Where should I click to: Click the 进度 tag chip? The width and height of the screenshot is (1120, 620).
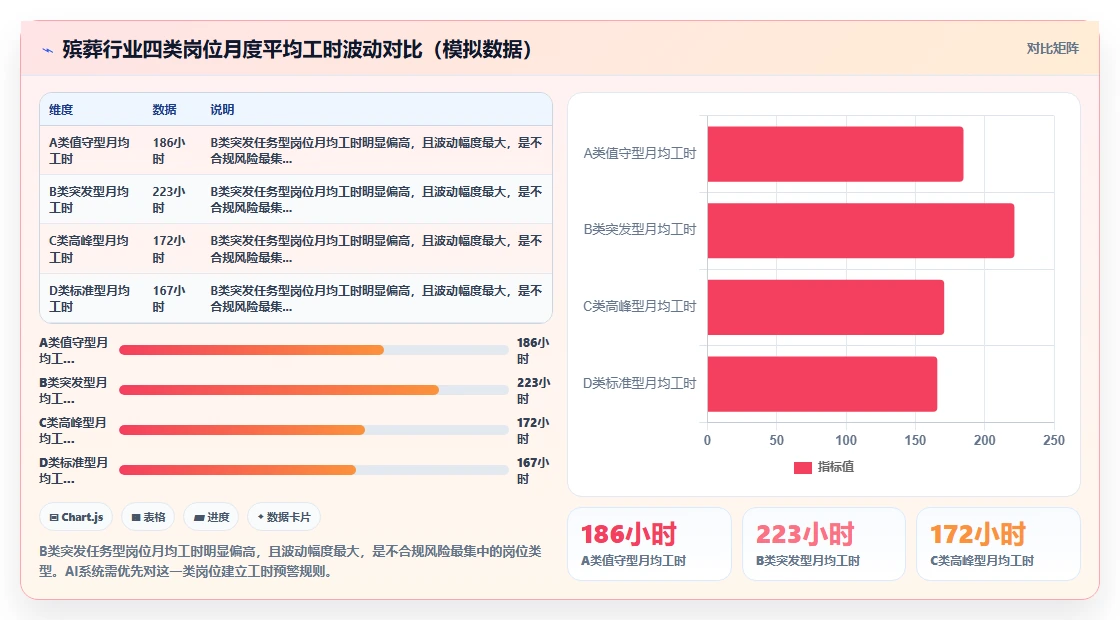pos(211,517)
